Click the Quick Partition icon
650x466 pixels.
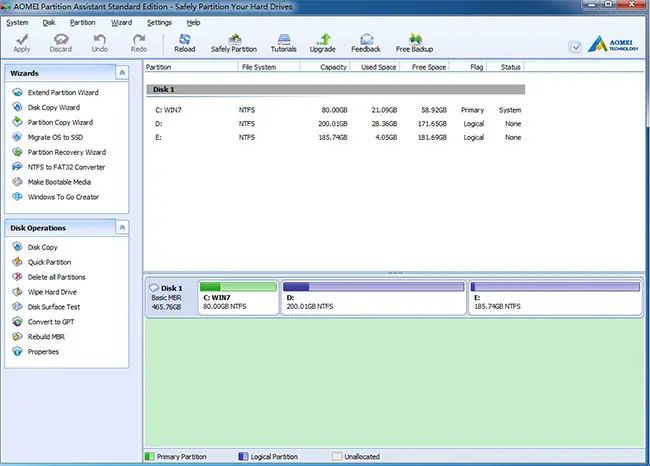[17, 262]
